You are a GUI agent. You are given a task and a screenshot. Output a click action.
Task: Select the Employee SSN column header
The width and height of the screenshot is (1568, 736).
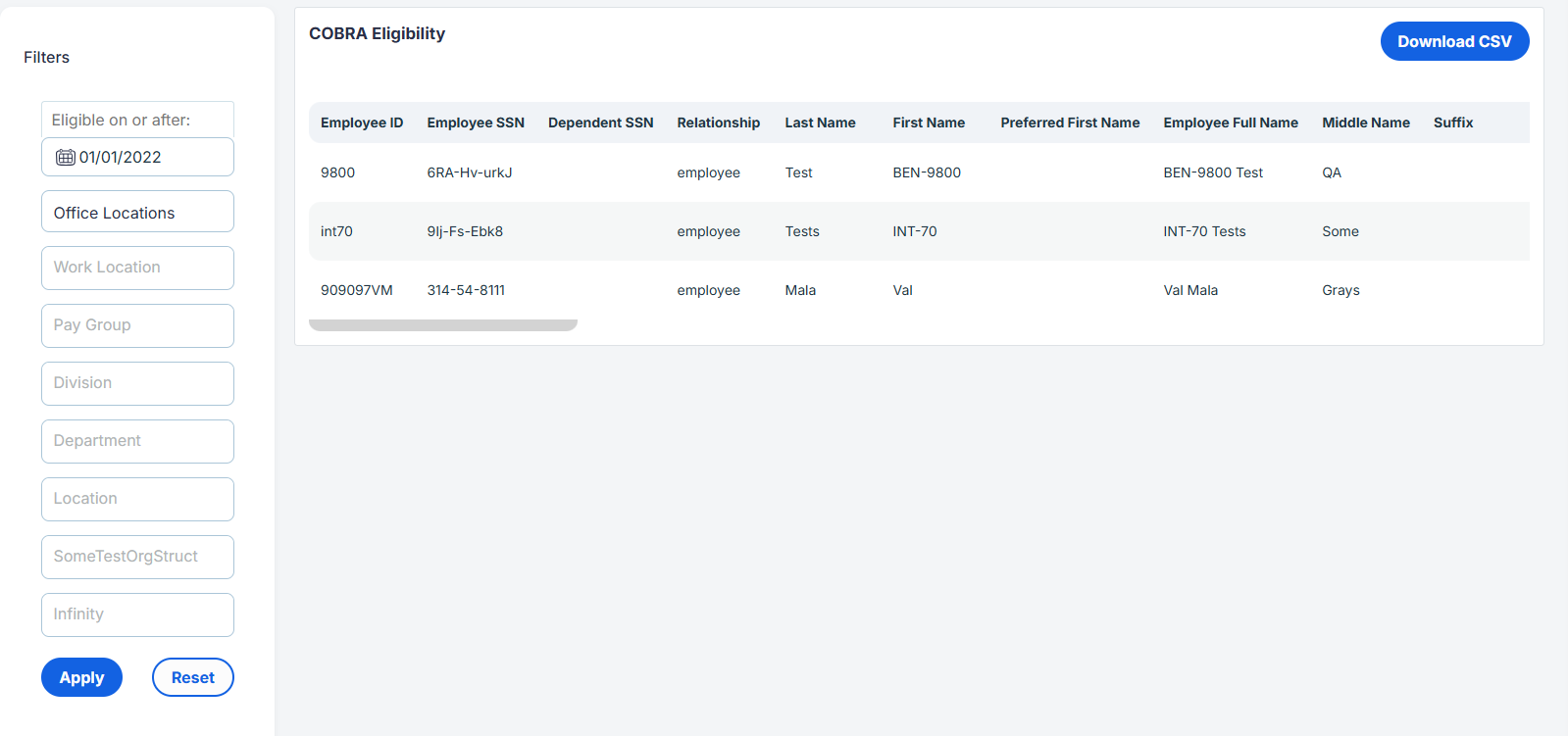[x=476, y=123]
